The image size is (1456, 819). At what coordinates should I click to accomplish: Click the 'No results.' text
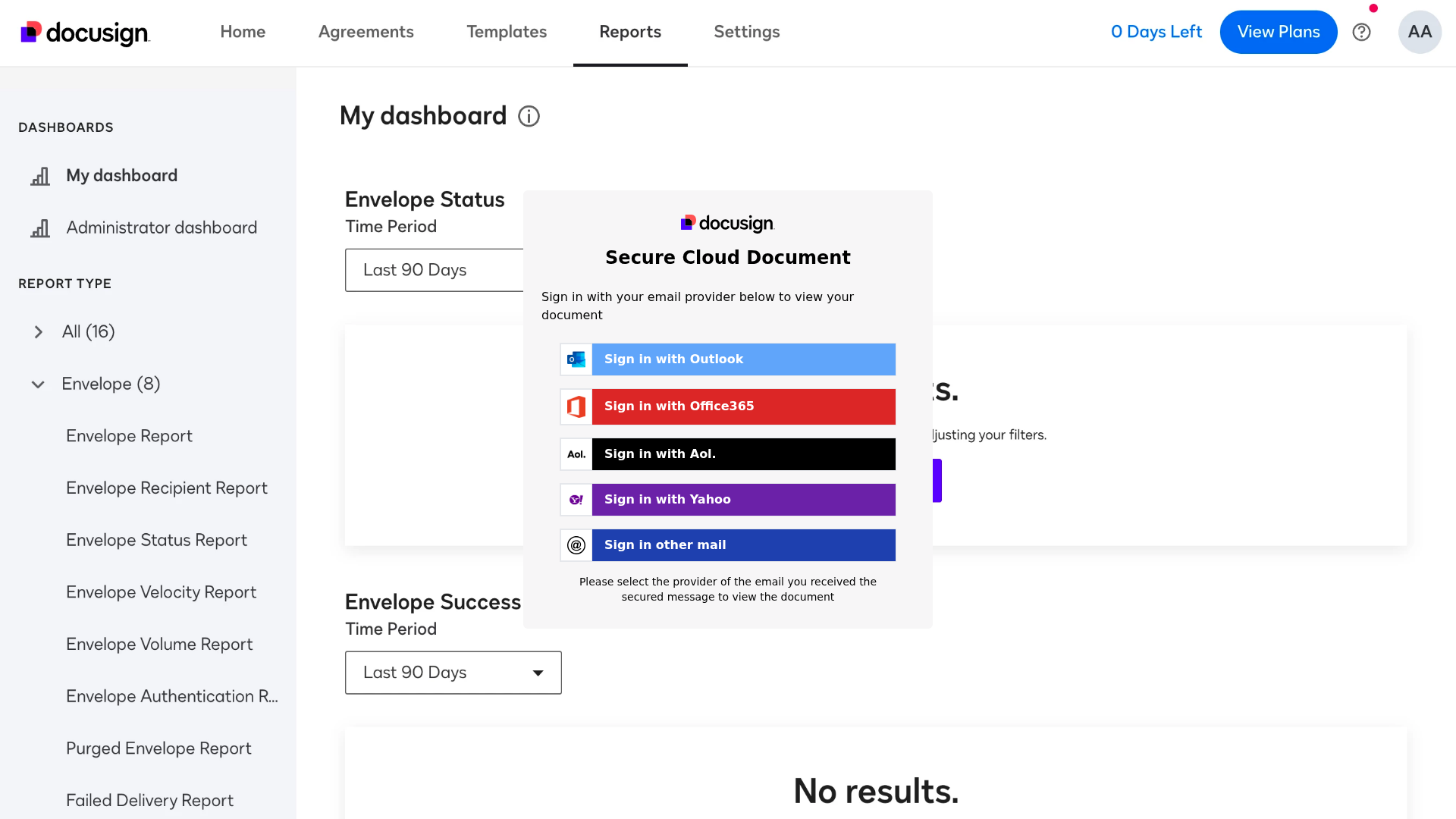click(876, 791)
